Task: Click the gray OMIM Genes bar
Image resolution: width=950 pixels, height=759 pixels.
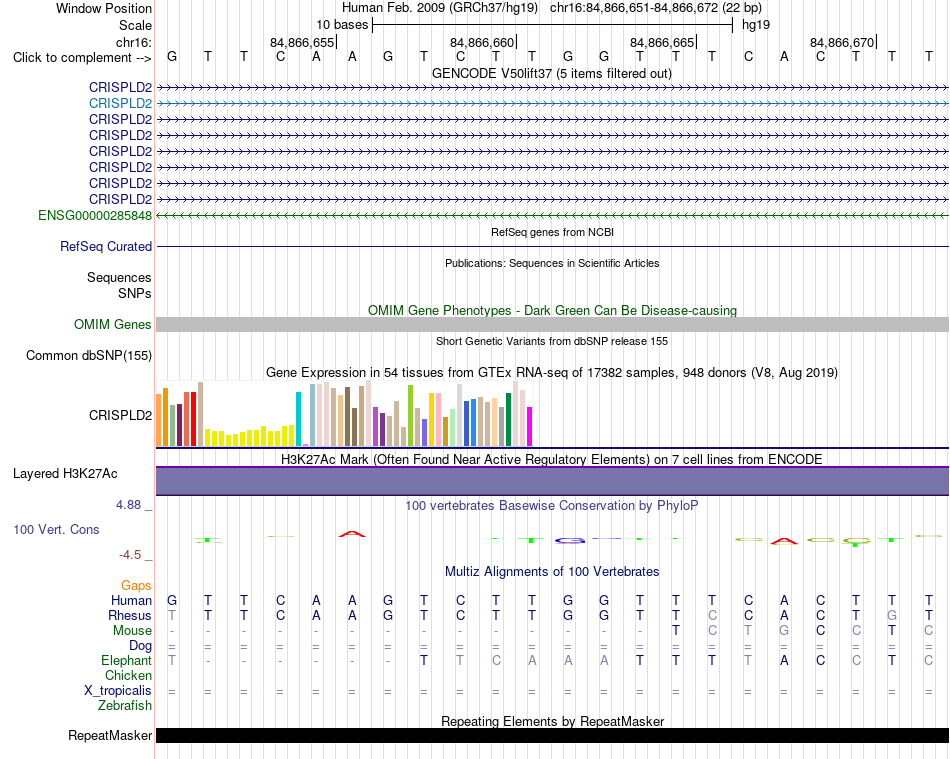Action: coord(552,325)
